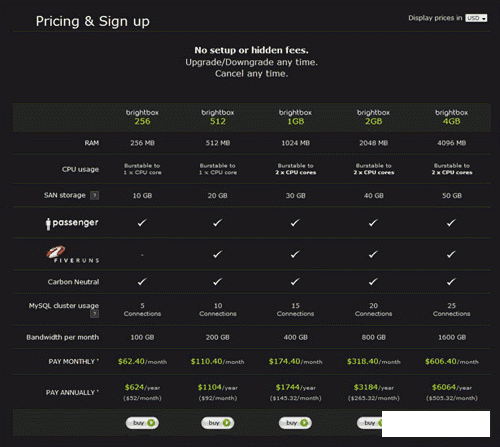Image resolution: width=500 pixels, height=447 pixels.
Task: Click the $62.40/month price
Action: [x=142, y=361]
